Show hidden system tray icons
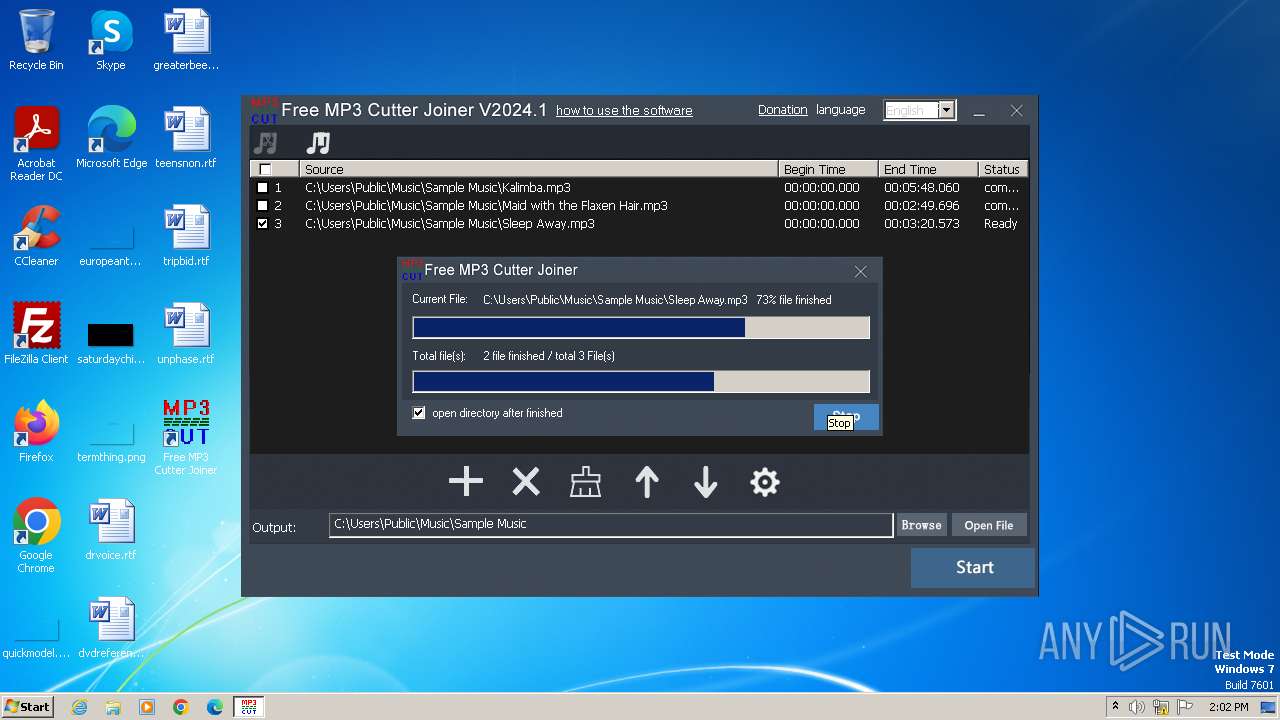This screenshot has width=1280, height=720. 1115,707
